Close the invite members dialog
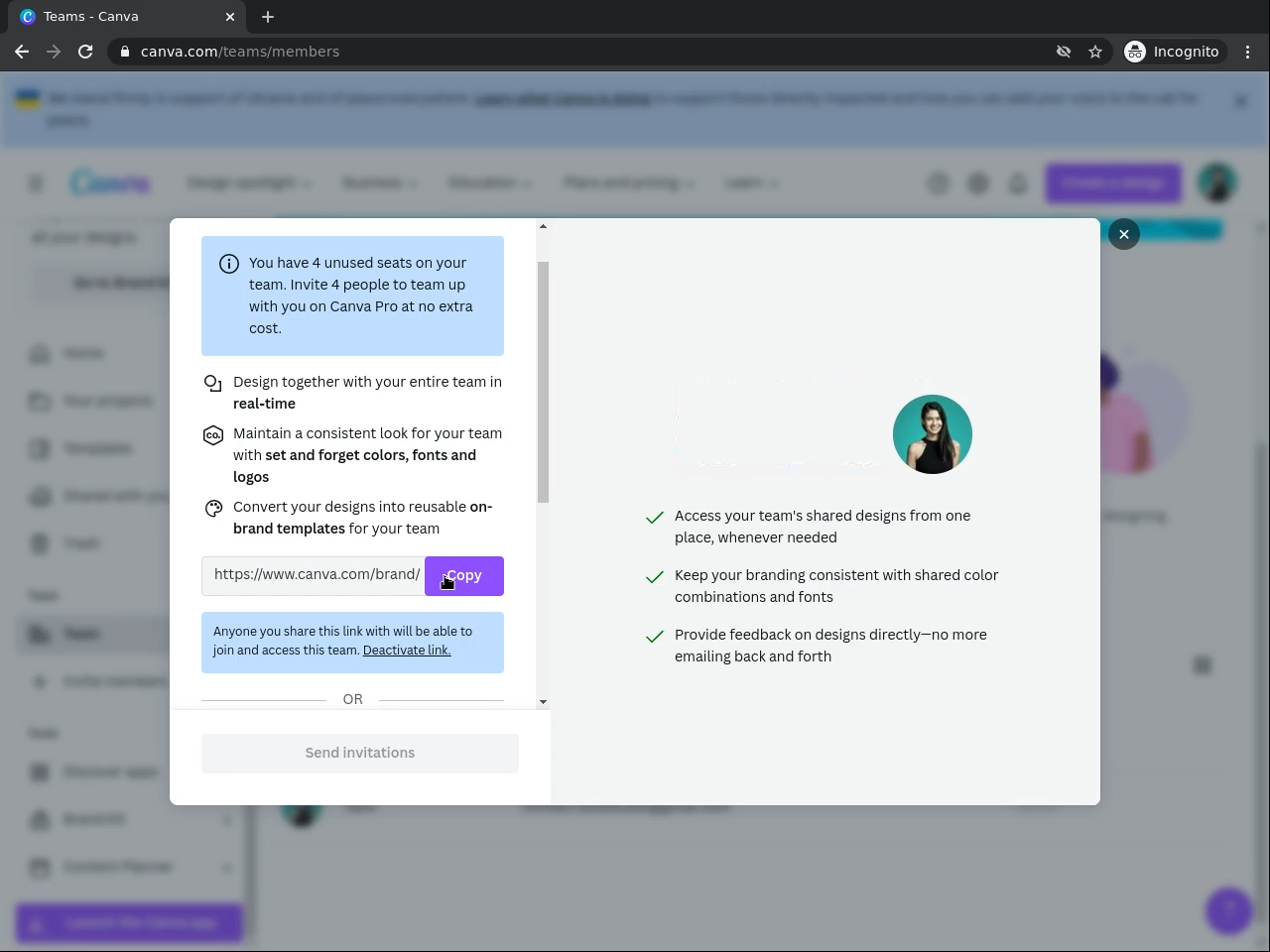The height and width of the screenshot is (952, 1270). (x=1123, y=234)
